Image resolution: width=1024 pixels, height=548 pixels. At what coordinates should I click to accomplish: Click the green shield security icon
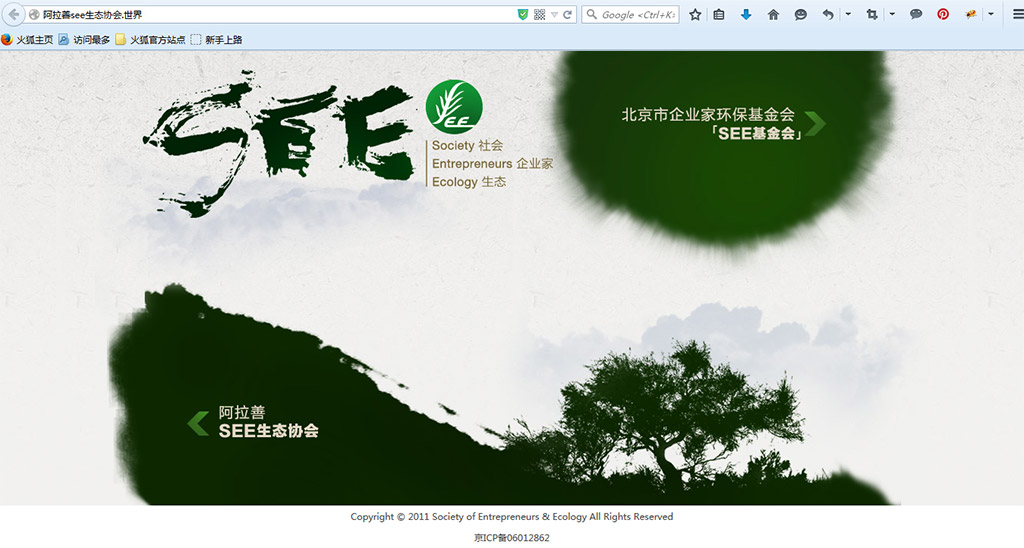[522, 14]
